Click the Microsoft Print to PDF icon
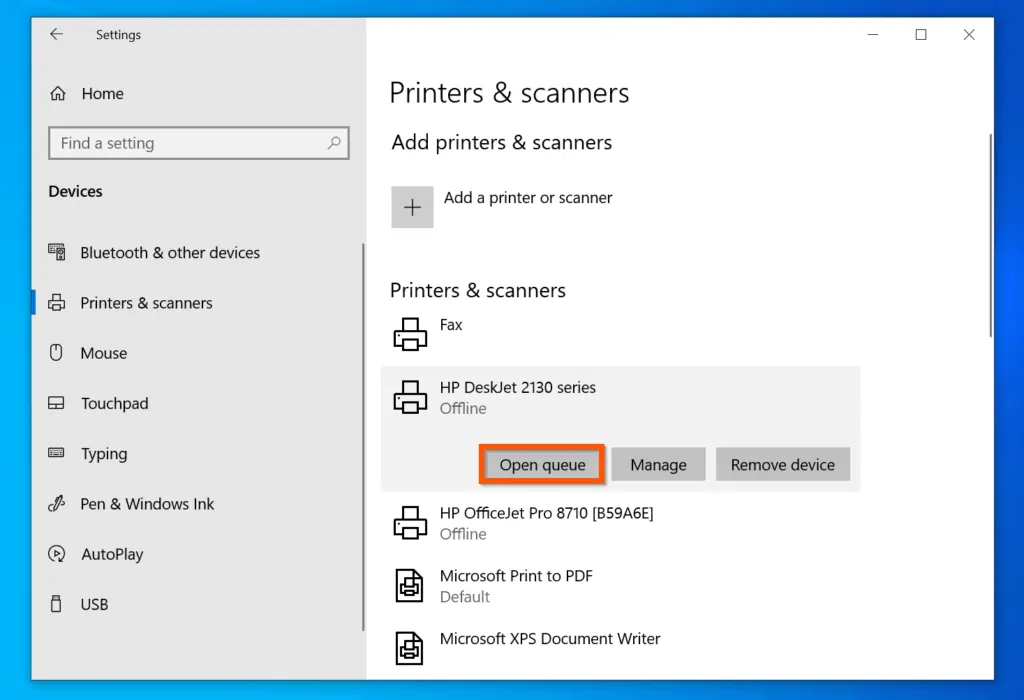The image size is (1024, 700). (x=409, y=585)
